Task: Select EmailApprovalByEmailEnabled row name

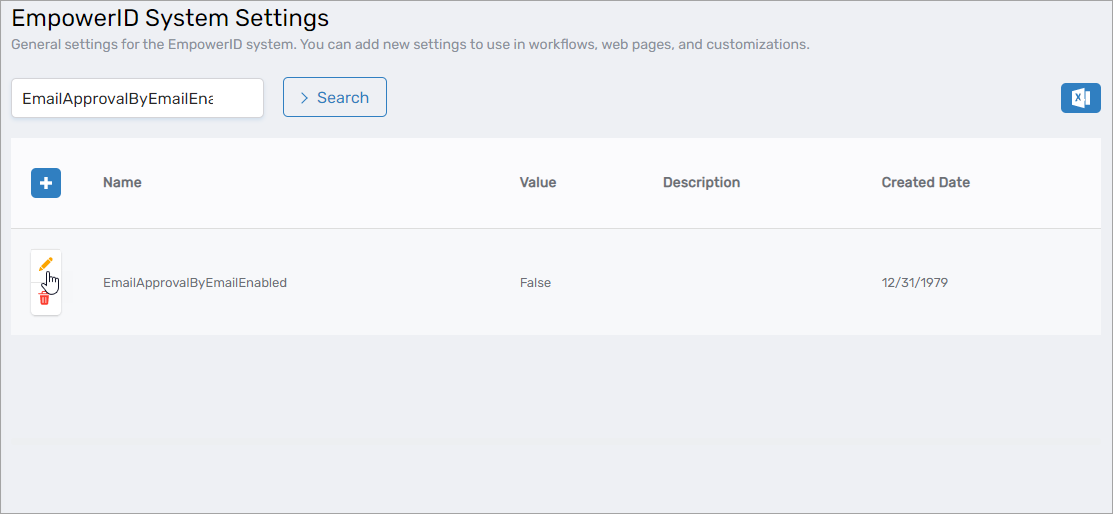Action: tap(195, 283)
